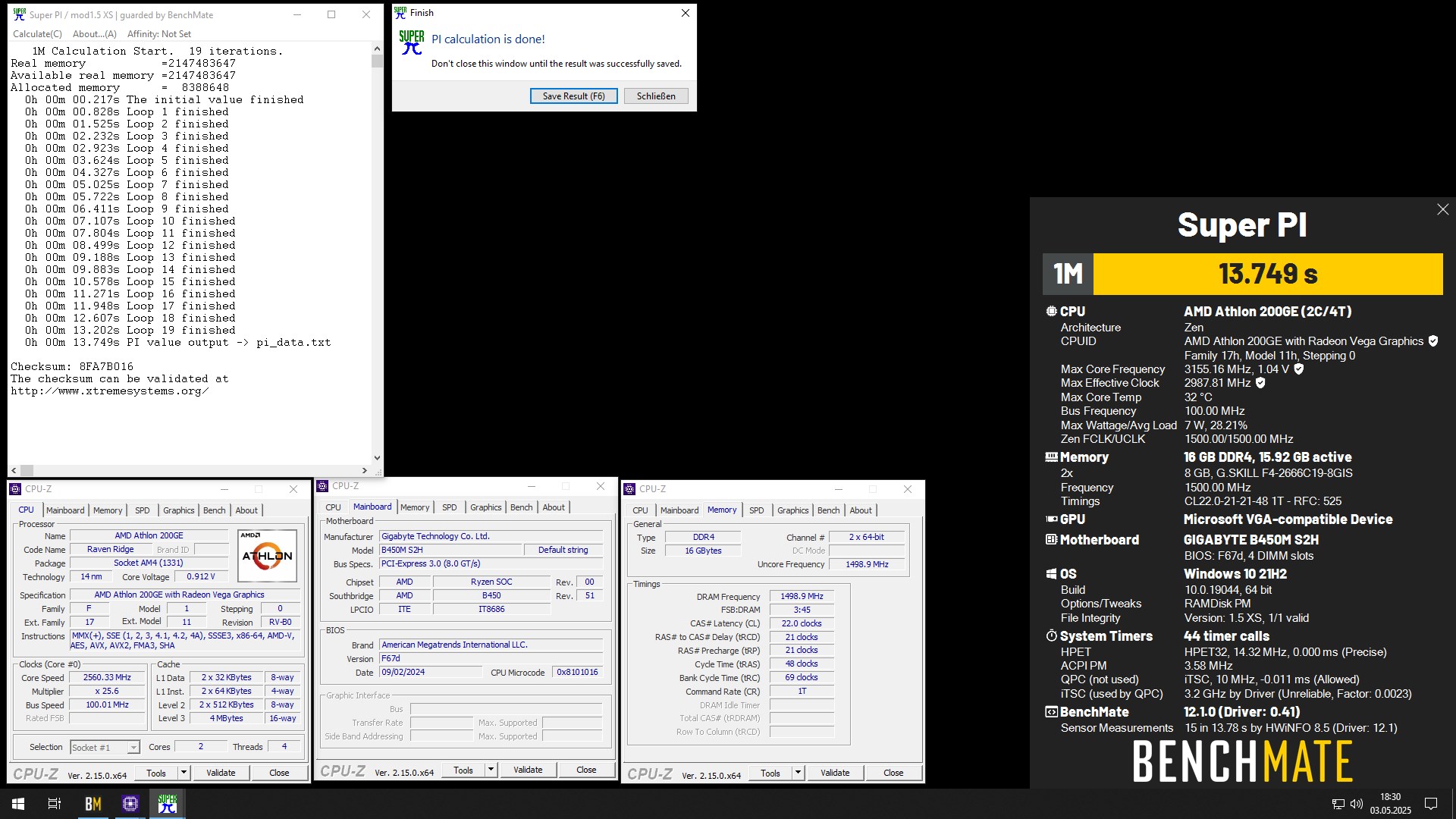Screen dimensions: 1456x819
Task: Open the network tray icon
Action: point(1338,804)
